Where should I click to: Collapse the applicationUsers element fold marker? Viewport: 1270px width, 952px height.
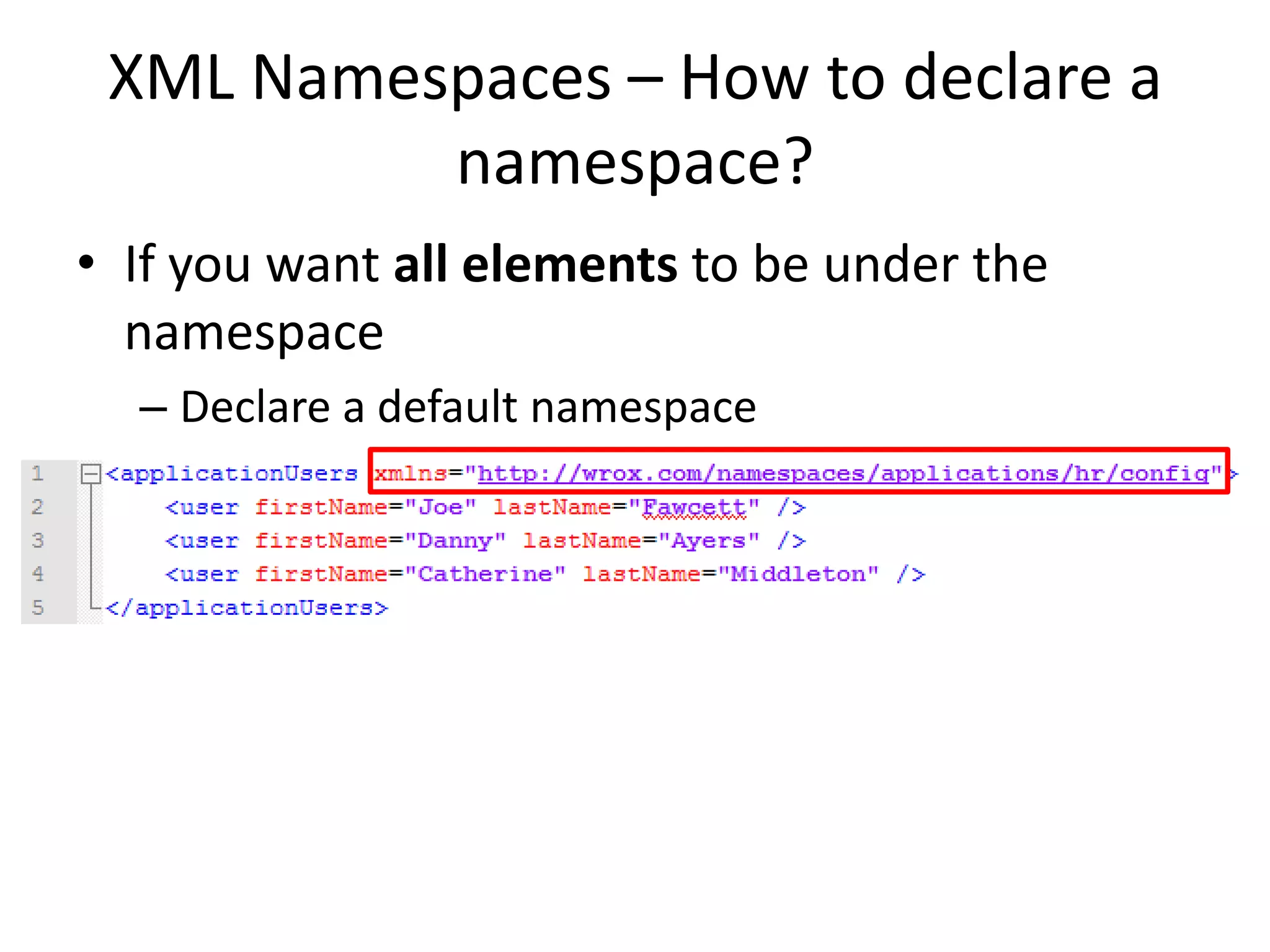[x=91, y=474]
